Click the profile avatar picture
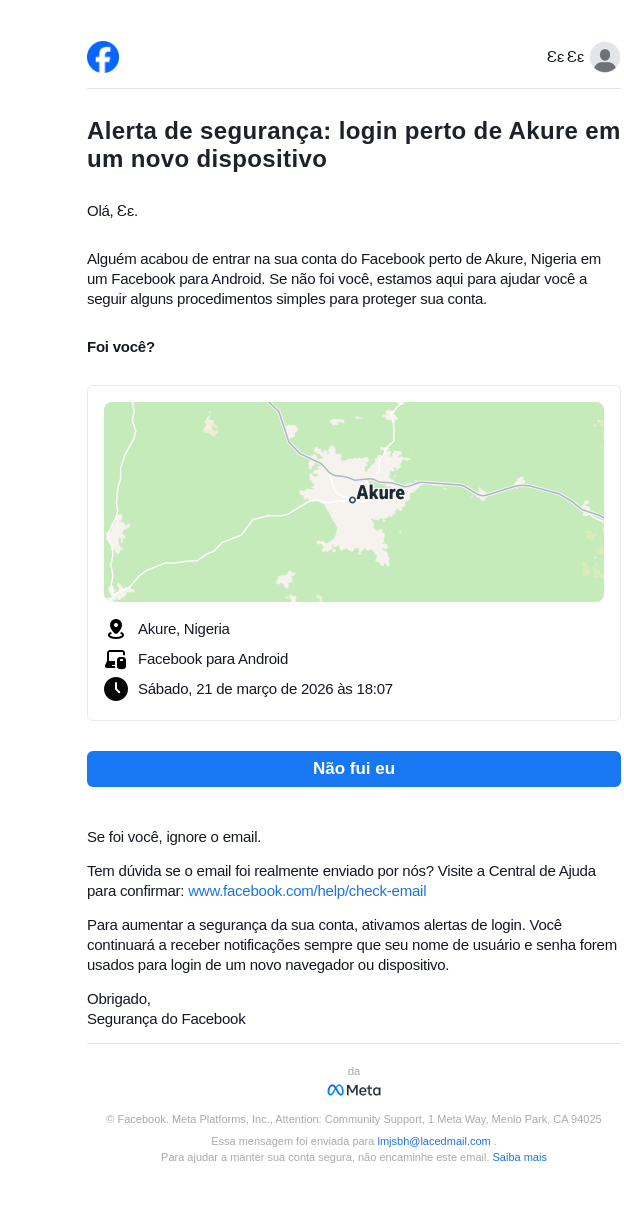The height and width of the screenshot is (1213, 624). (604, 57)
